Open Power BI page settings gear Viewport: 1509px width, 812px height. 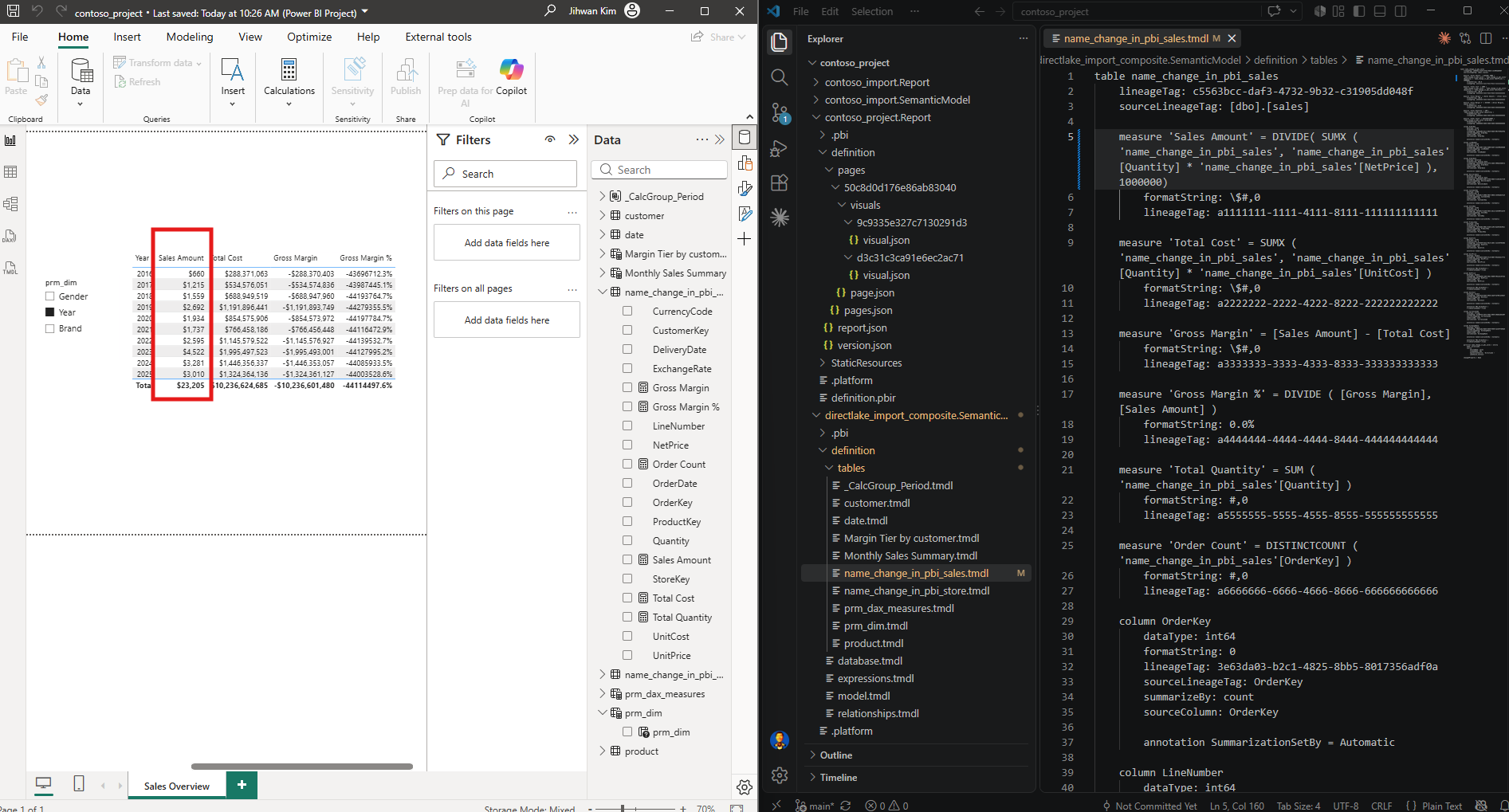[745, 787]
